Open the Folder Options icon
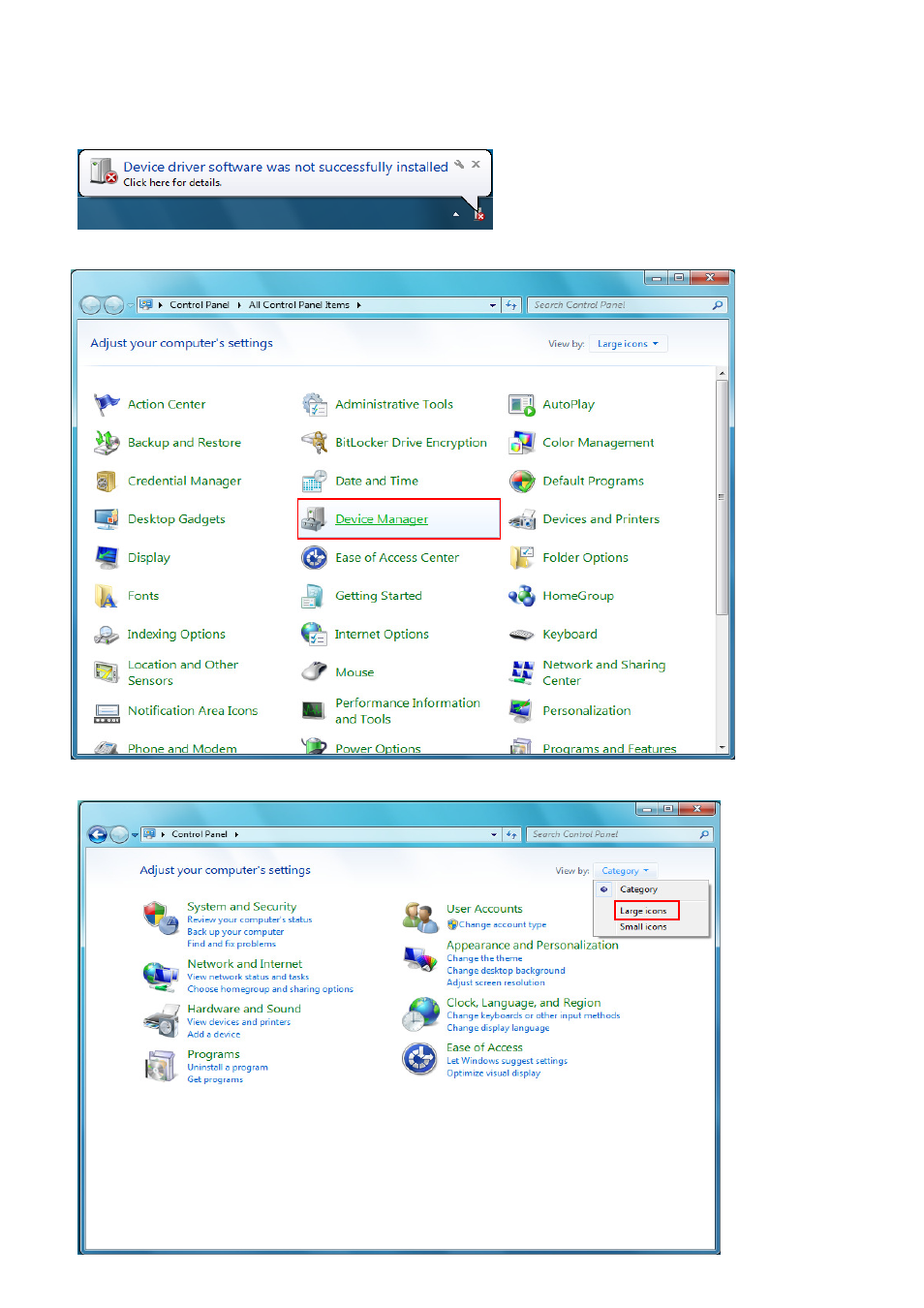The width and height of the screenshot is (924, 1308). (x=522, y=557)
